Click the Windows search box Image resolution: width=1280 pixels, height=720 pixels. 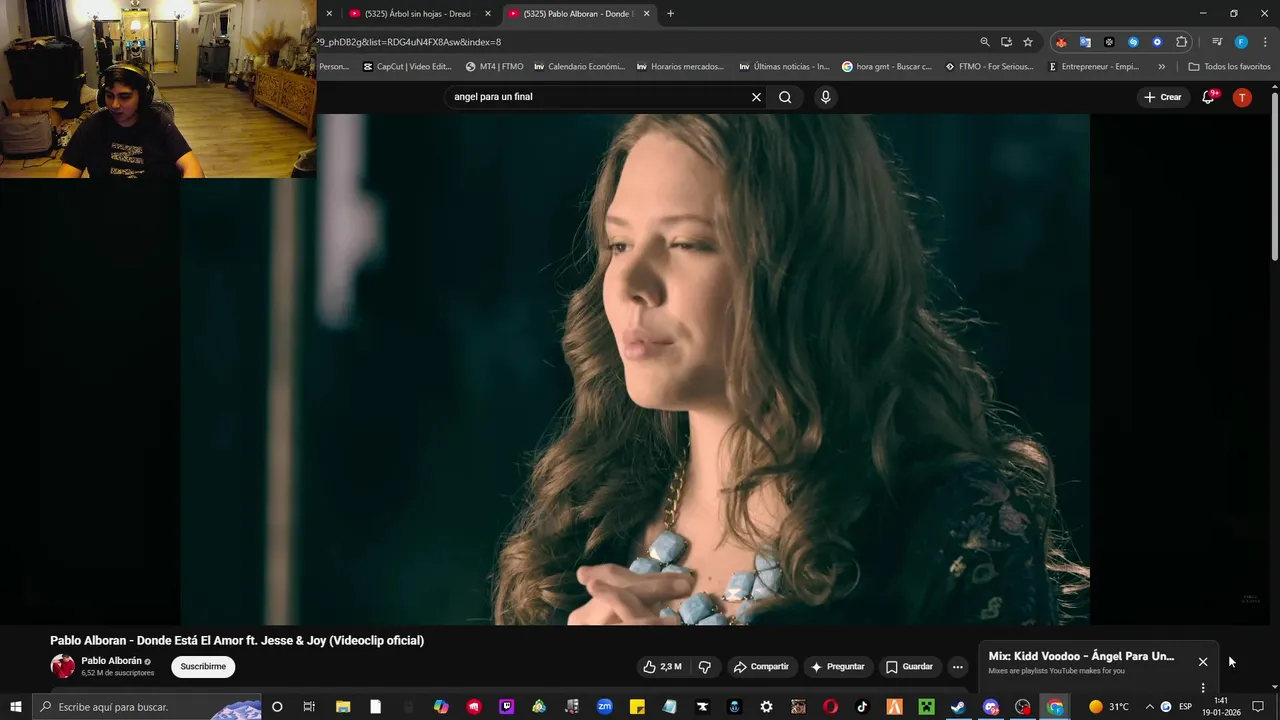(147, 707)
